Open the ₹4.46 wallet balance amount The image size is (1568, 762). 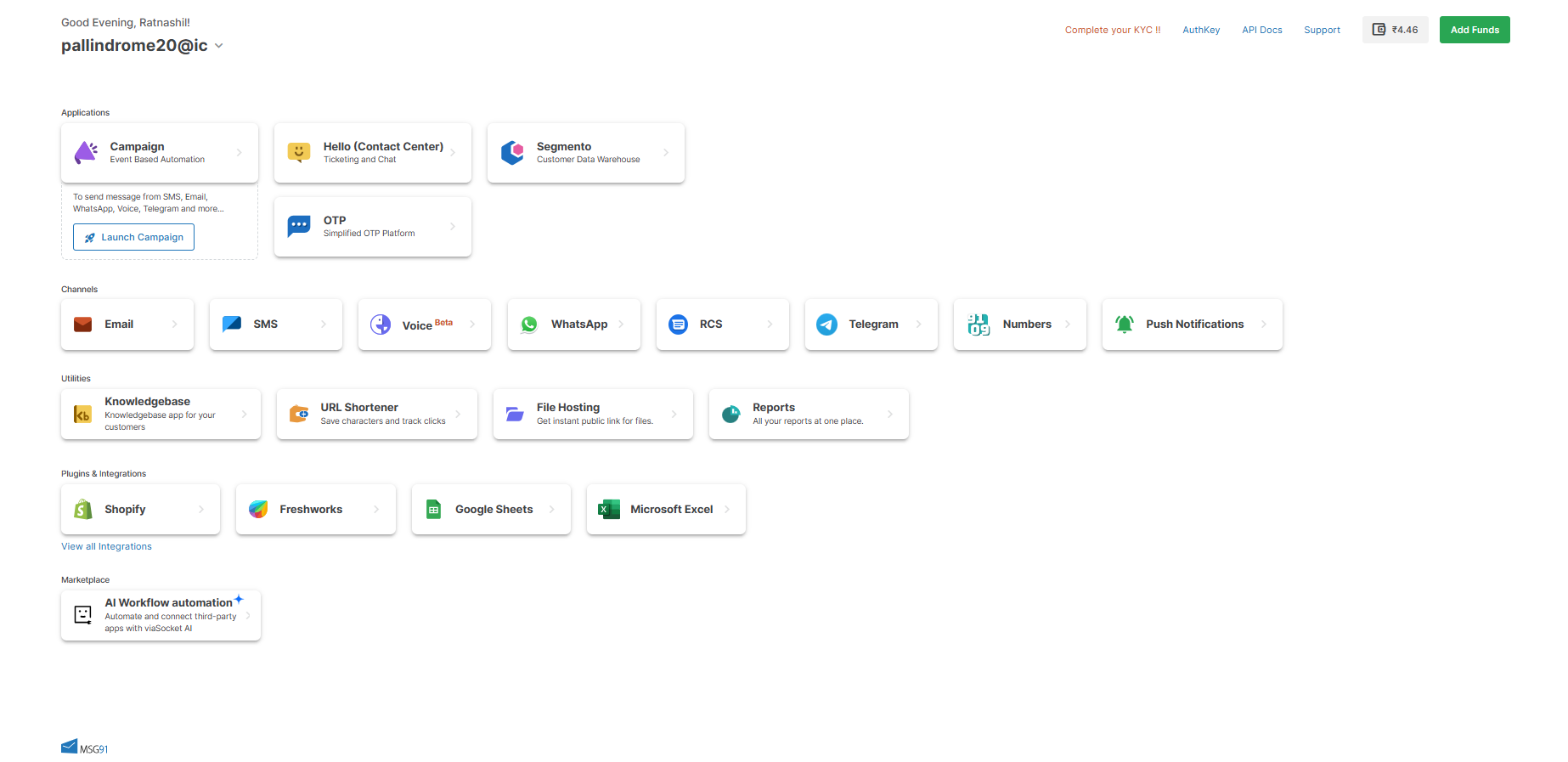[x=1405, y=30]
